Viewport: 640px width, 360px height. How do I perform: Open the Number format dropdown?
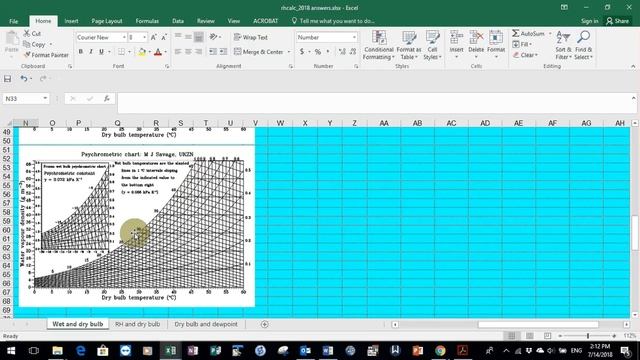pos(354,37)
